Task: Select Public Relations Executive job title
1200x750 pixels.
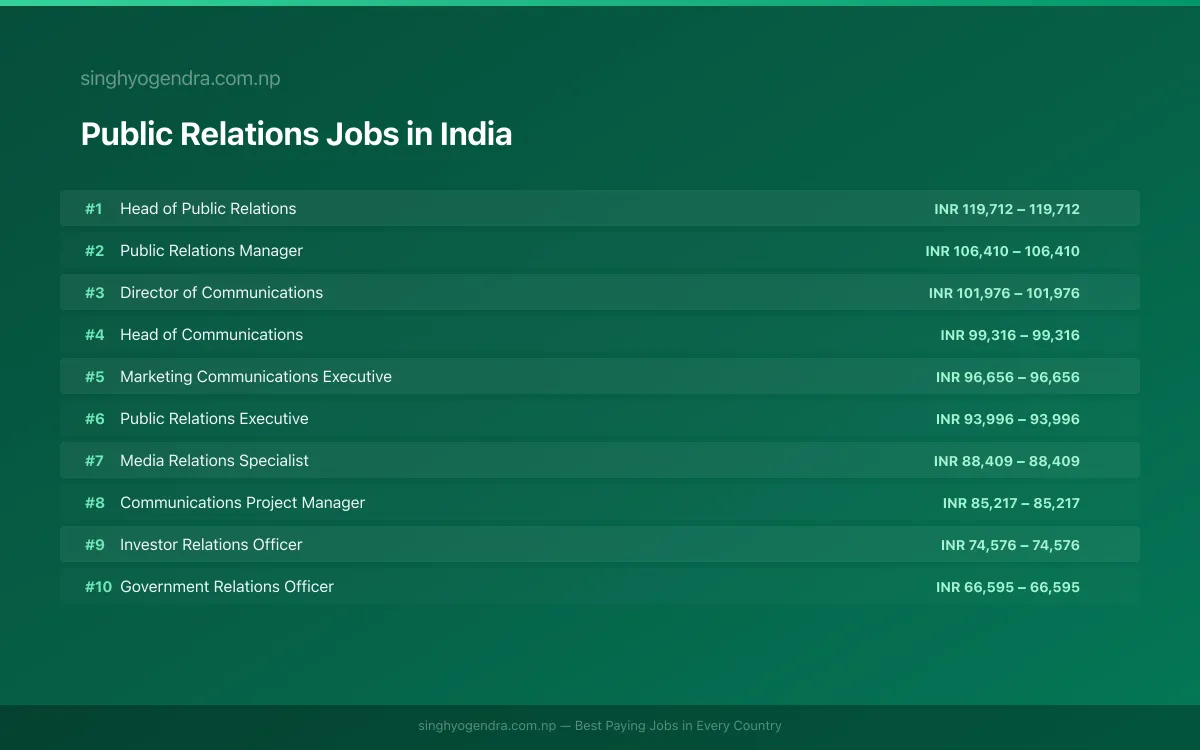Action: [214, 419]
